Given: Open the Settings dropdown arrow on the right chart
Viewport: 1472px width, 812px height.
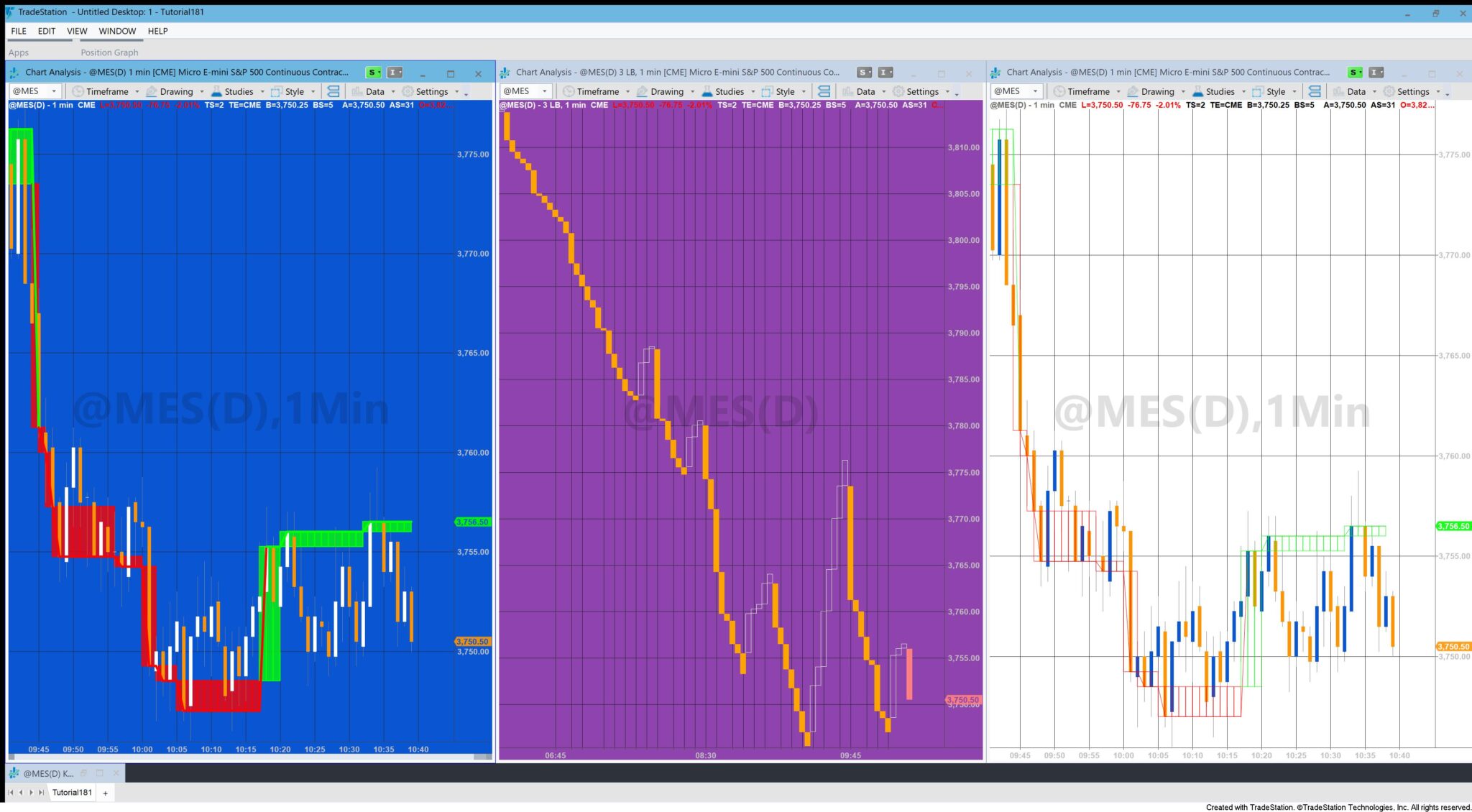Looking at the screenshot, I should tap(1438, 91).
